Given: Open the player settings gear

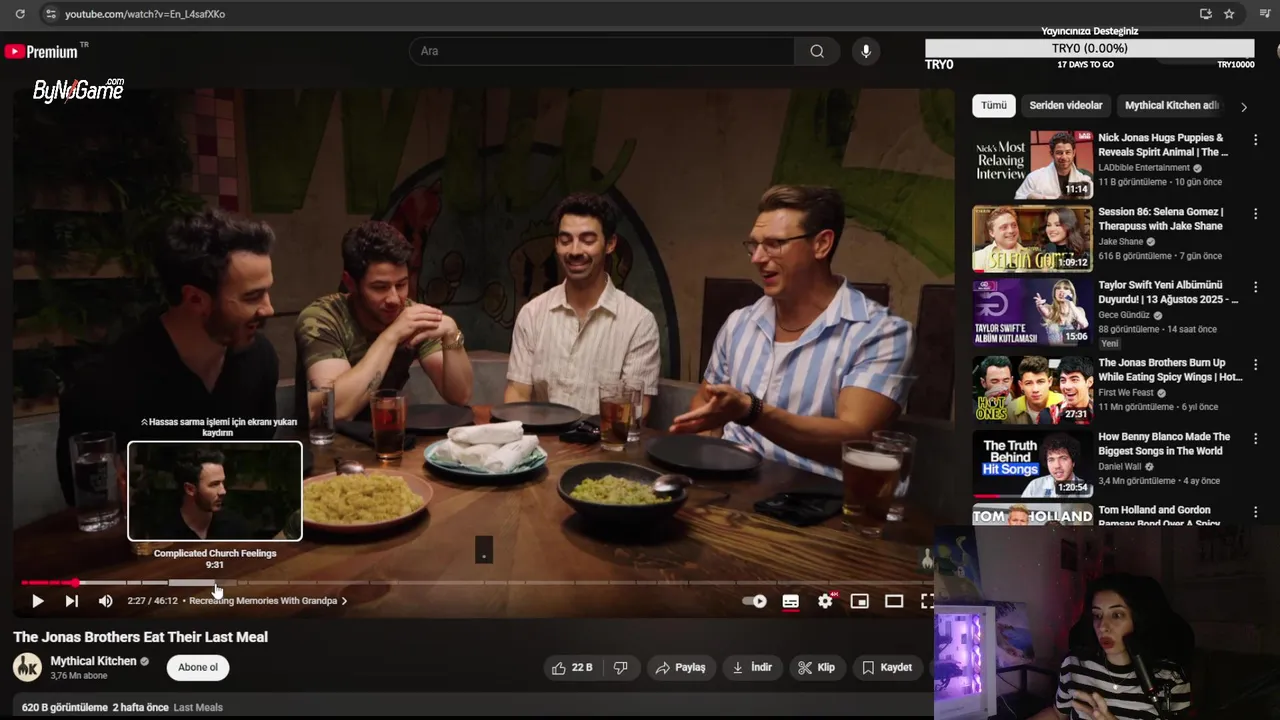Looking at the screenshot, I should click(x=825, y=601).
